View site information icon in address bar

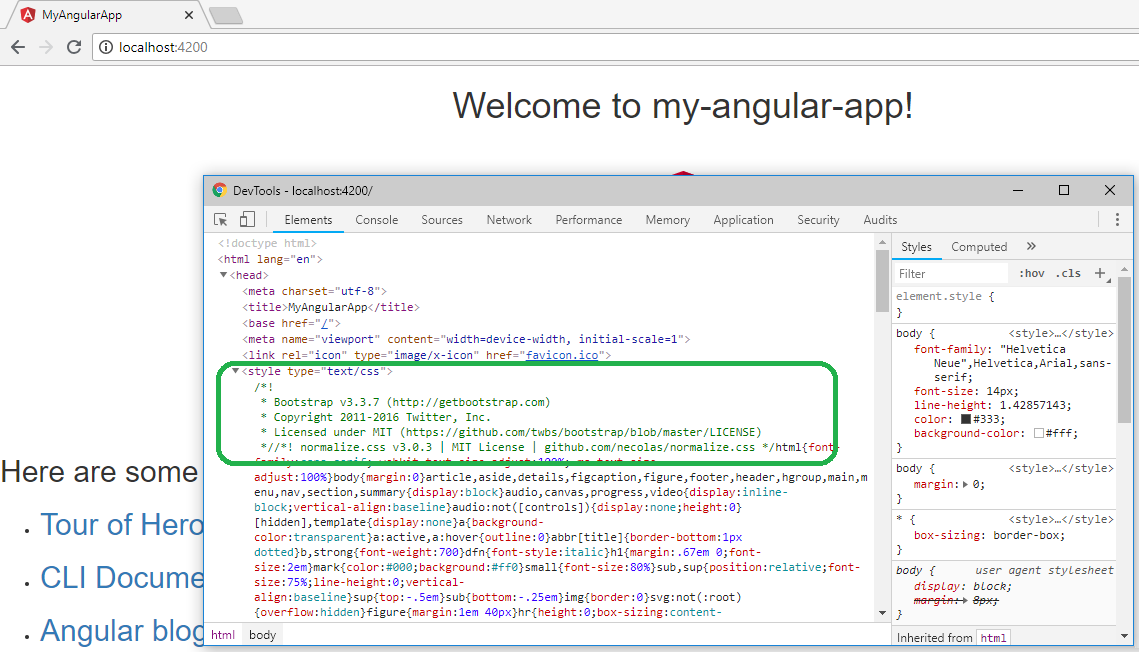(106, 47)
